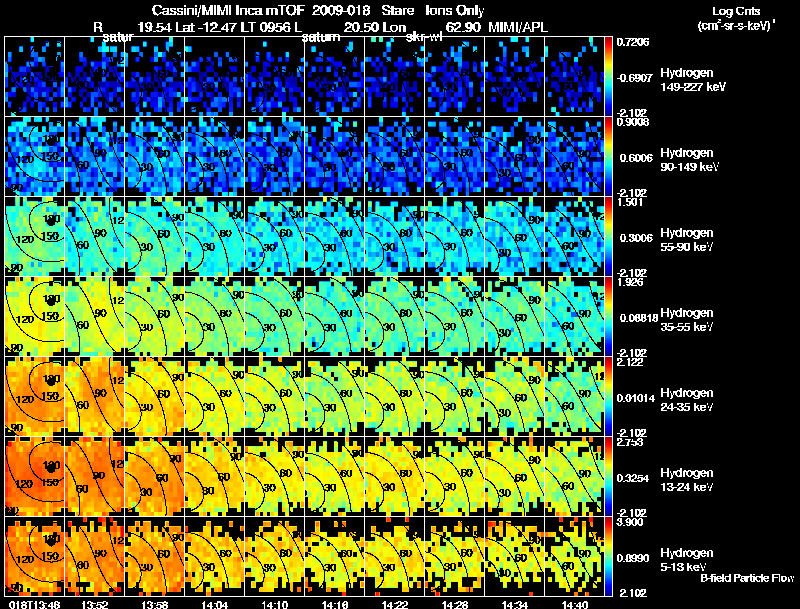Click the "Hydrogen 35-55 keV" row label
This screenshot has height=609, width=800.
686,320
